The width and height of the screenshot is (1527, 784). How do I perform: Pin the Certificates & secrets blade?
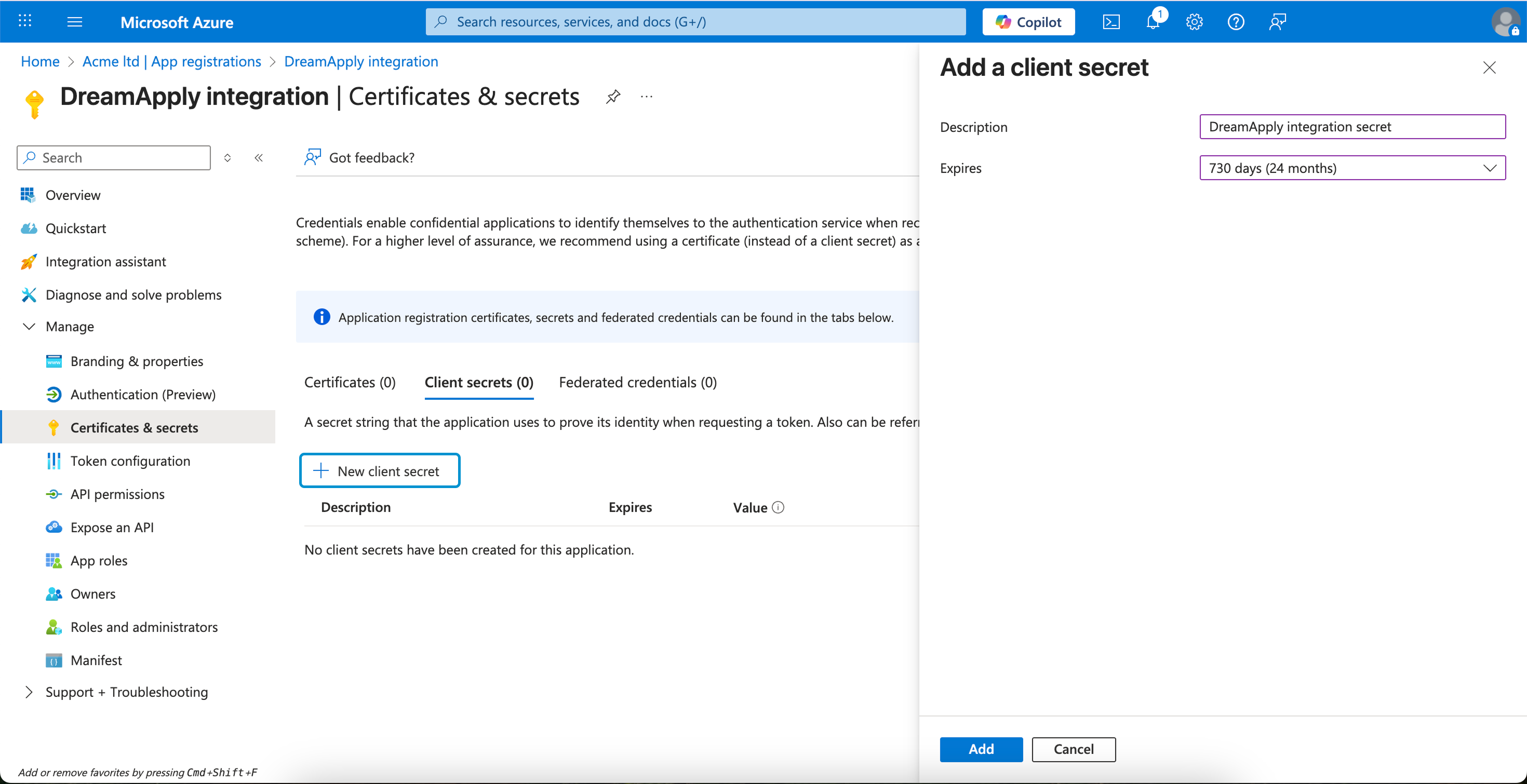tap(613, 97)
